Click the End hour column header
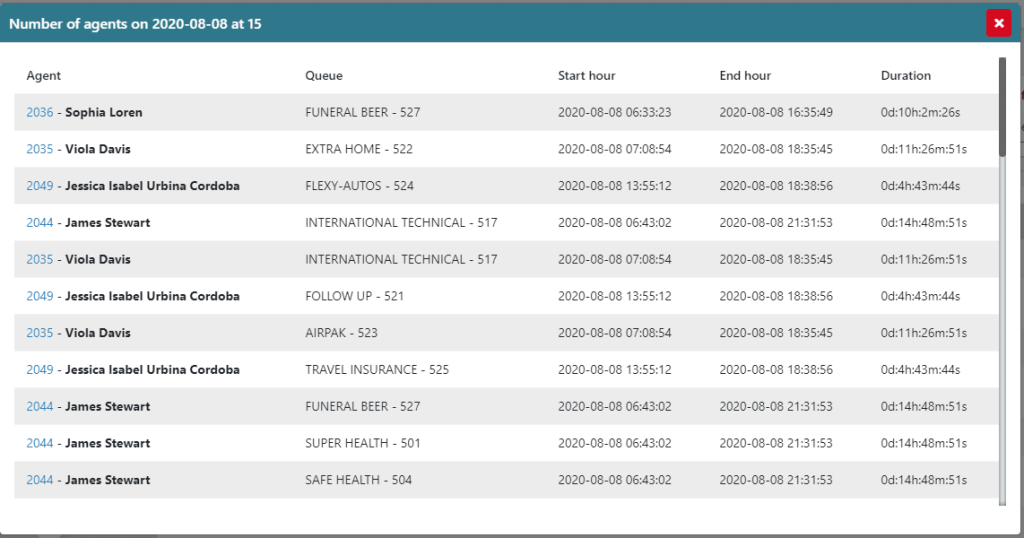The image size is (1024, 538). (745, 76)
